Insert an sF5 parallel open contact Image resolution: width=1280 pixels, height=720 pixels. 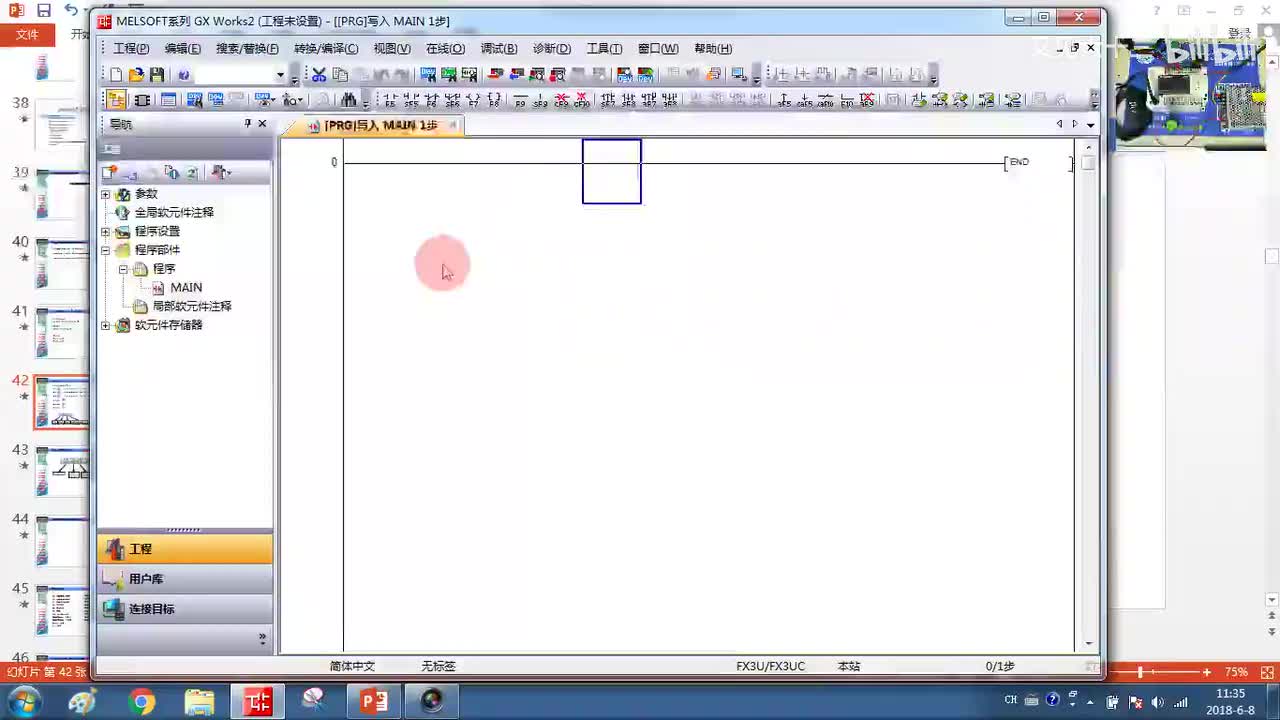point(411,101)
